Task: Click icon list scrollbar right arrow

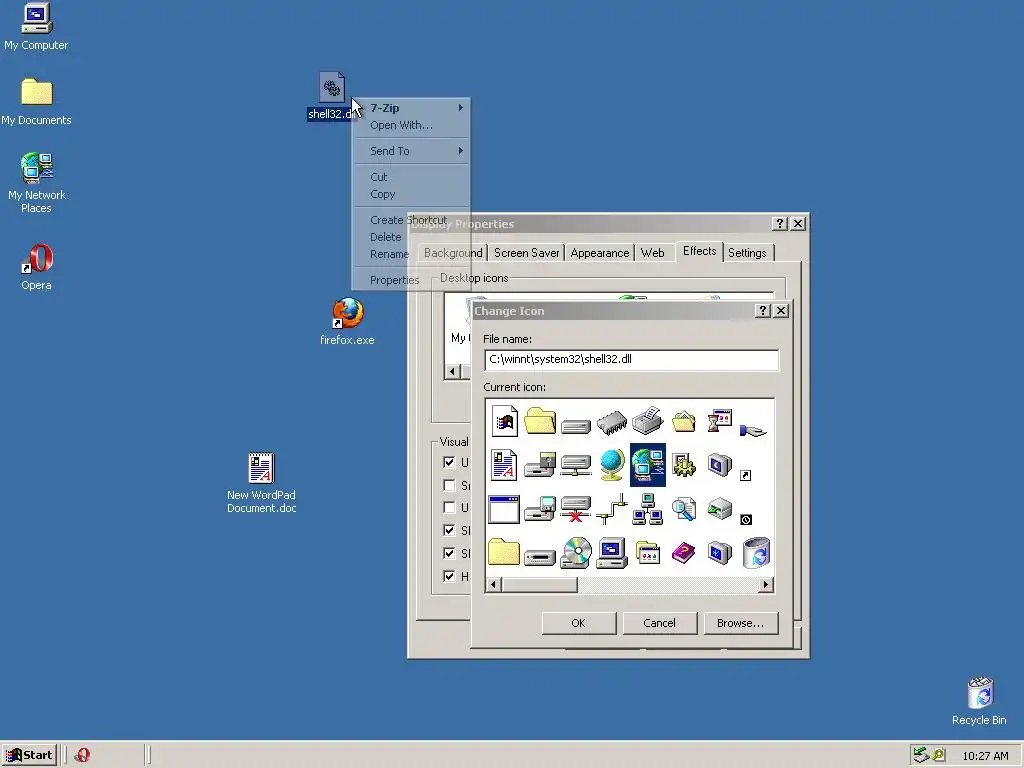Action: pyautogui.click(x=766, y=584)
